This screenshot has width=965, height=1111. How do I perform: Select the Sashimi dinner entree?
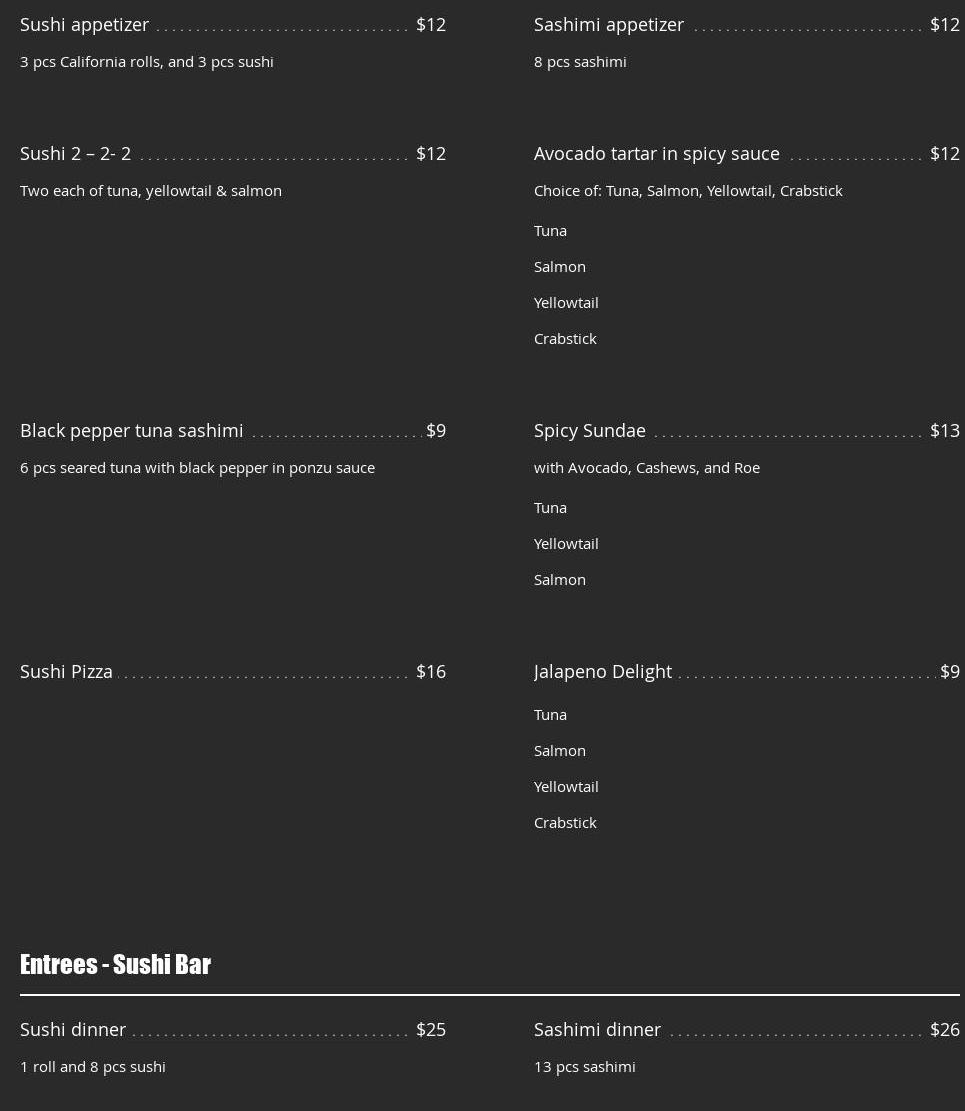click(x=597, y=1029)
